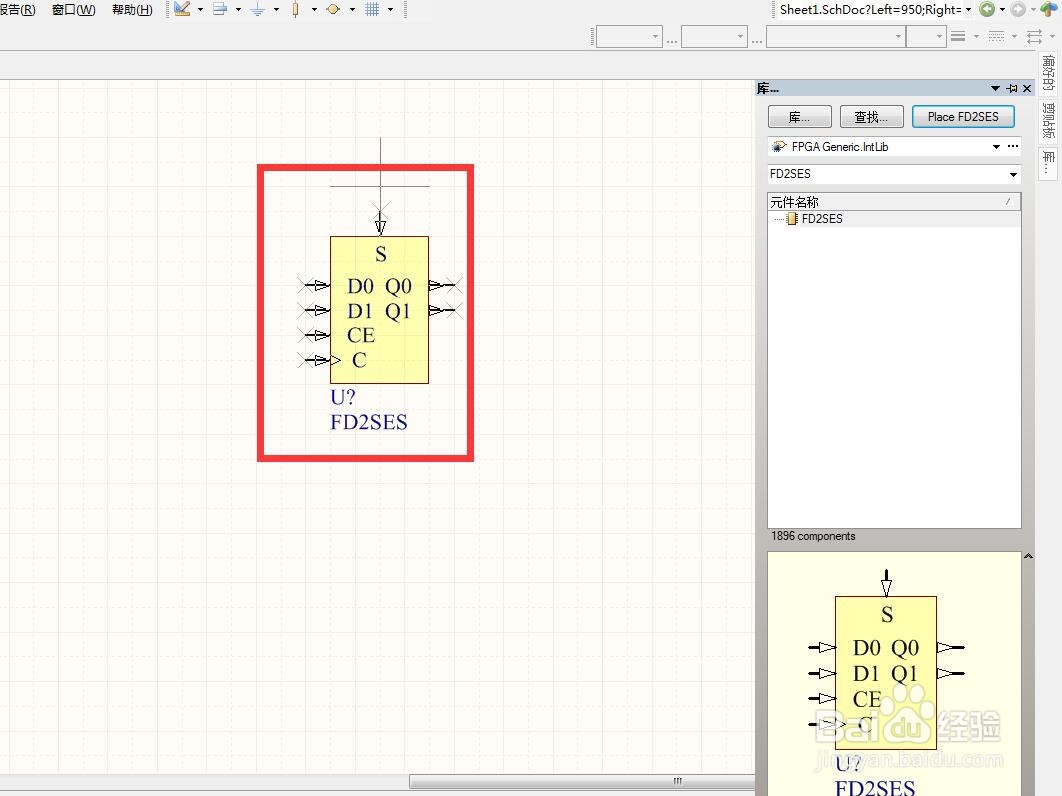The width and height of the screenshot is (1062, 796).
Task: Collapse the preview pane with up arrow
Action: click(1028, 556)
